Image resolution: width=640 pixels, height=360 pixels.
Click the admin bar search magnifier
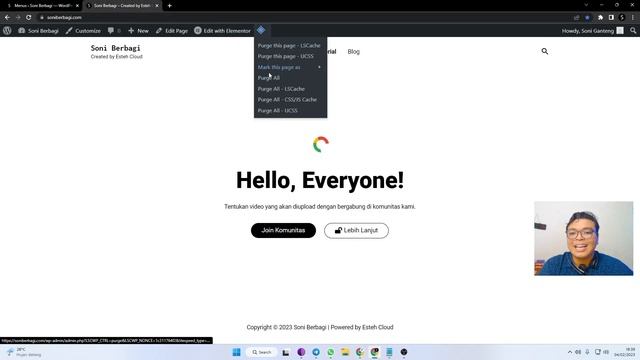point(633,31)
